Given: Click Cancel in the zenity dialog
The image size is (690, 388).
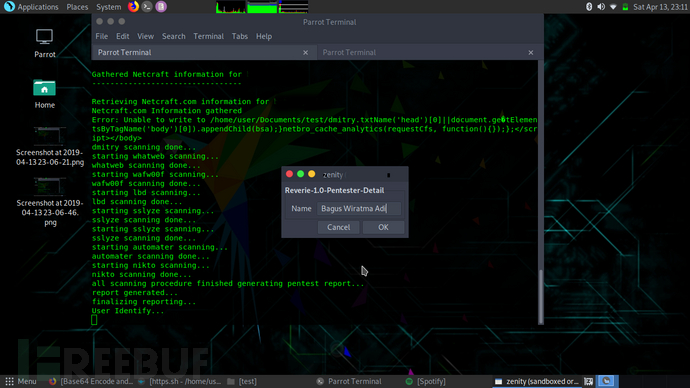Looking at the screenshot, I should pyautogui.click(x=338, y=227).
